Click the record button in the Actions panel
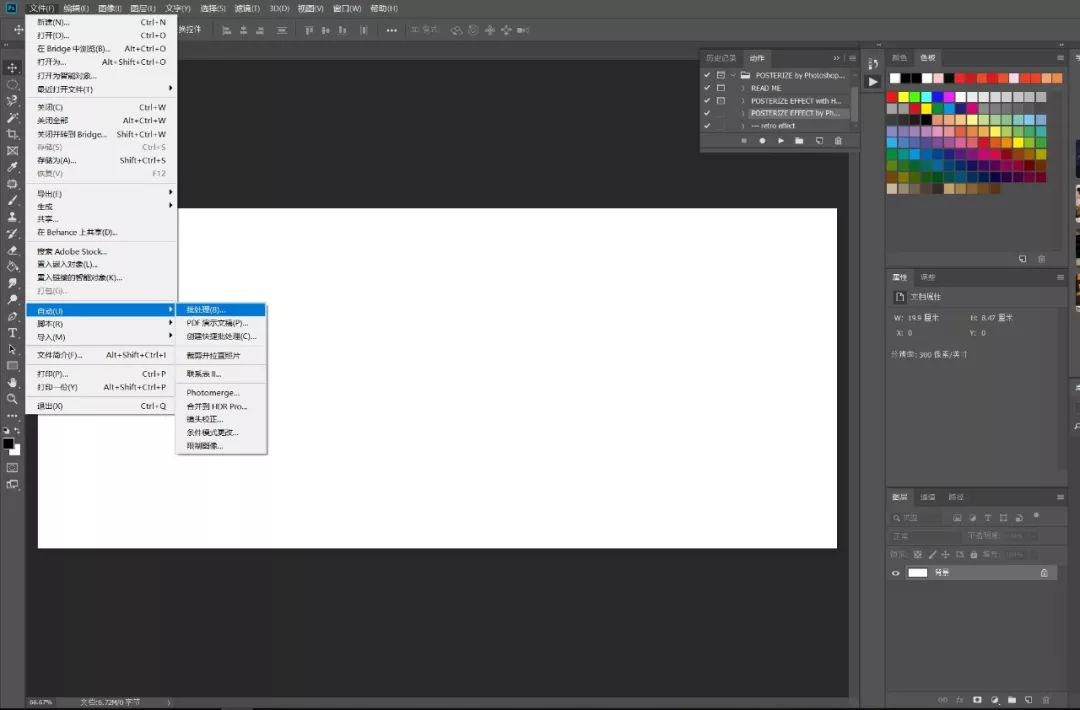Viewport: 1080px width, 710px height. pos(762,141)
